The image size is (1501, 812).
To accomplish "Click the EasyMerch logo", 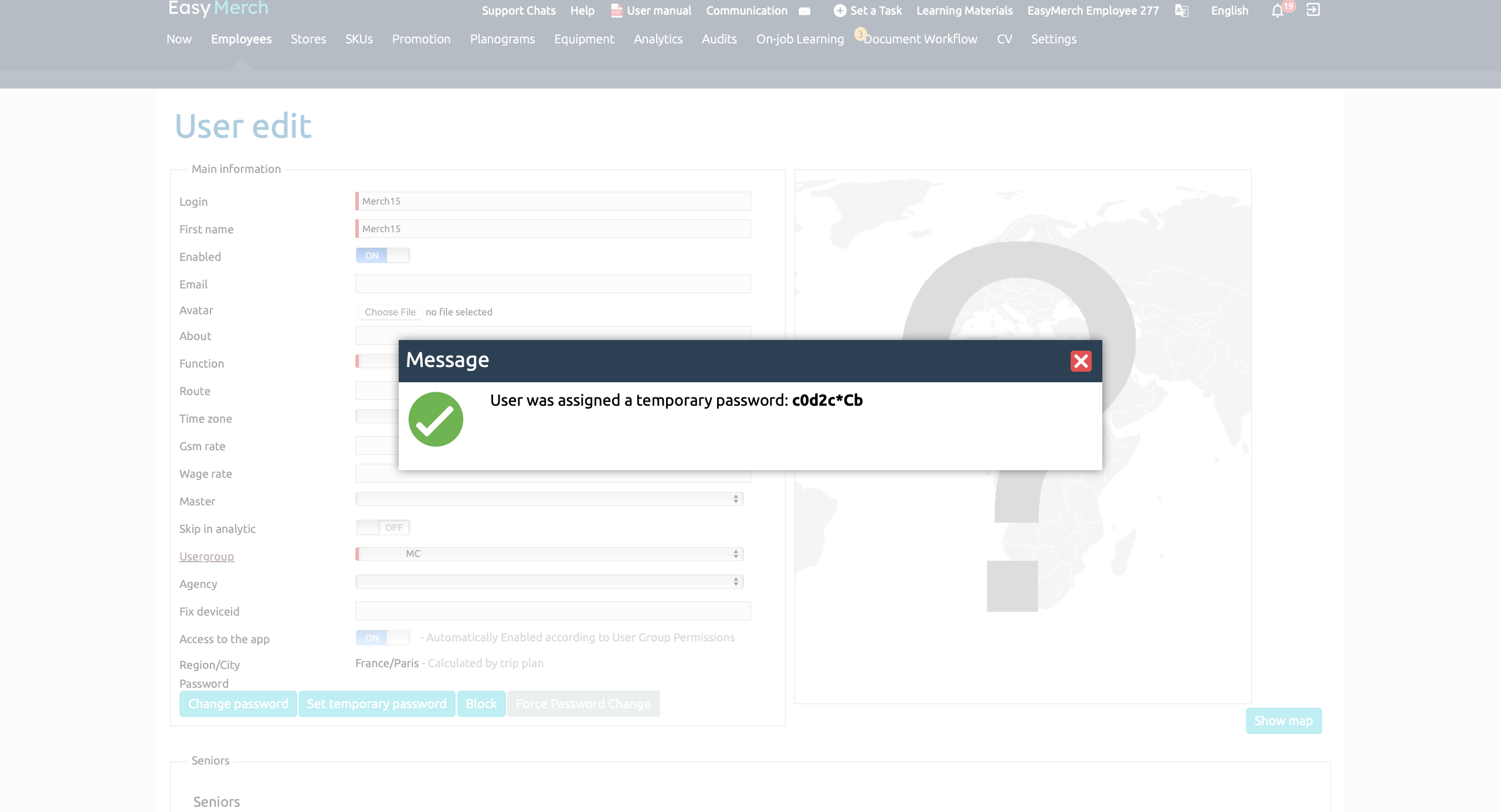I will [x=218, y=8].
